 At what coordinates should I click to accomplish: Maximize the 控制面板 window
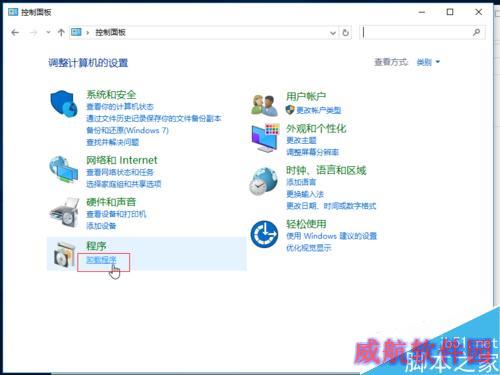point(450,12)
